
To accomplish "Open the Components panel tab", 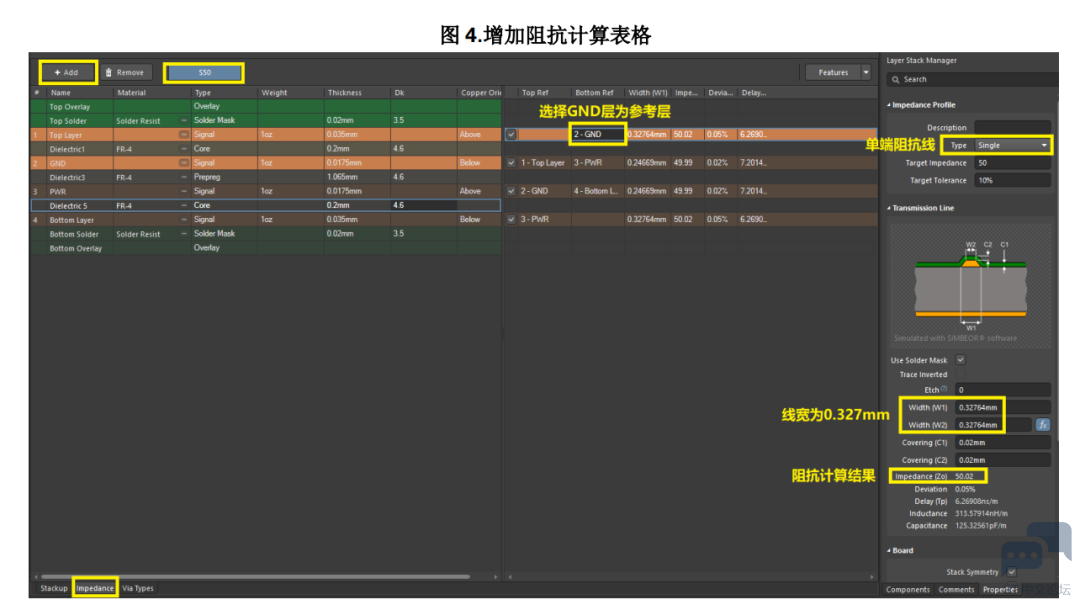I will click(x=907, y=590).
